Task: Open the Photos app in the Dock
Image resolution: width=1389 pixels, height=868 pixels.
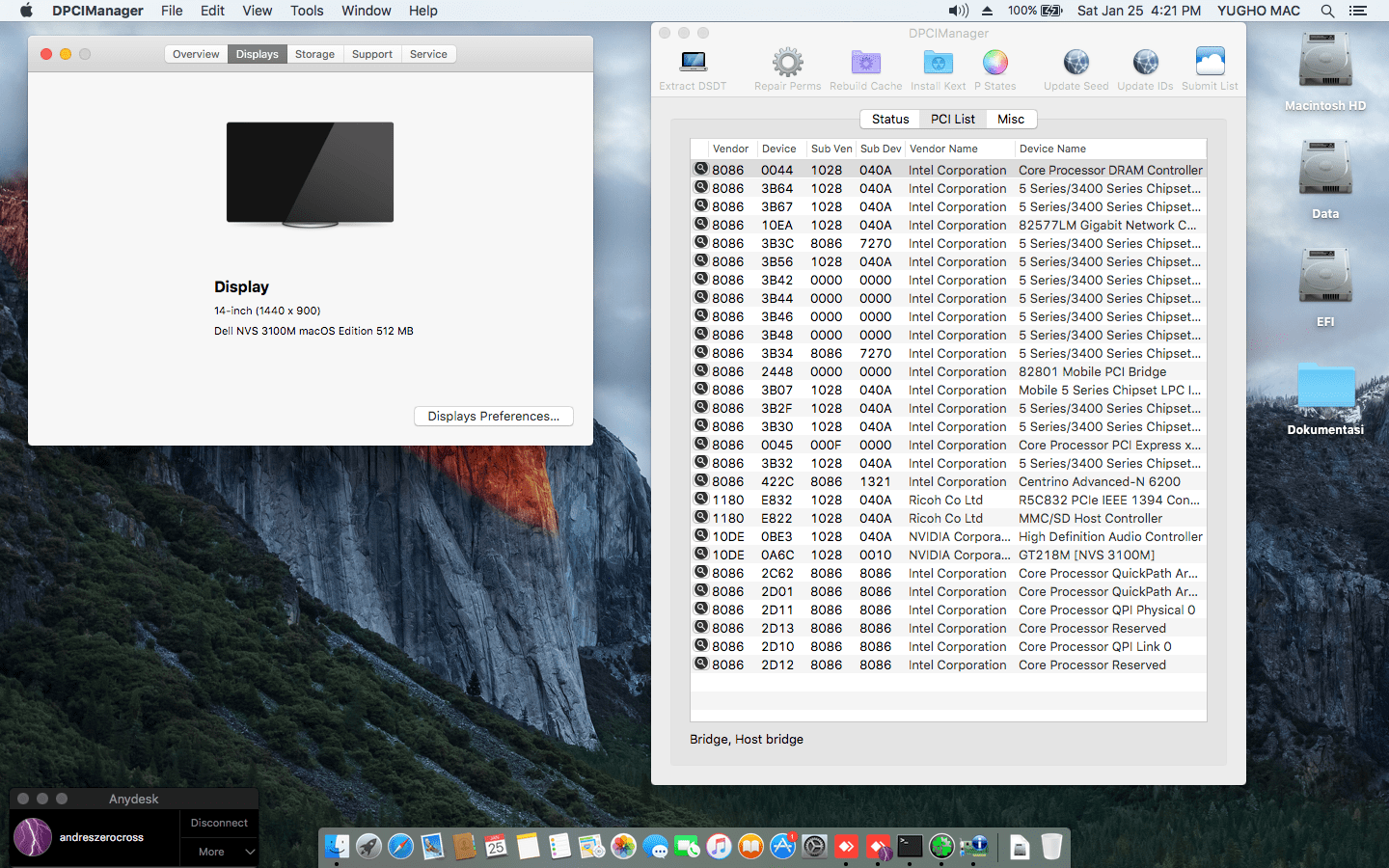Action: coord(623,846)
